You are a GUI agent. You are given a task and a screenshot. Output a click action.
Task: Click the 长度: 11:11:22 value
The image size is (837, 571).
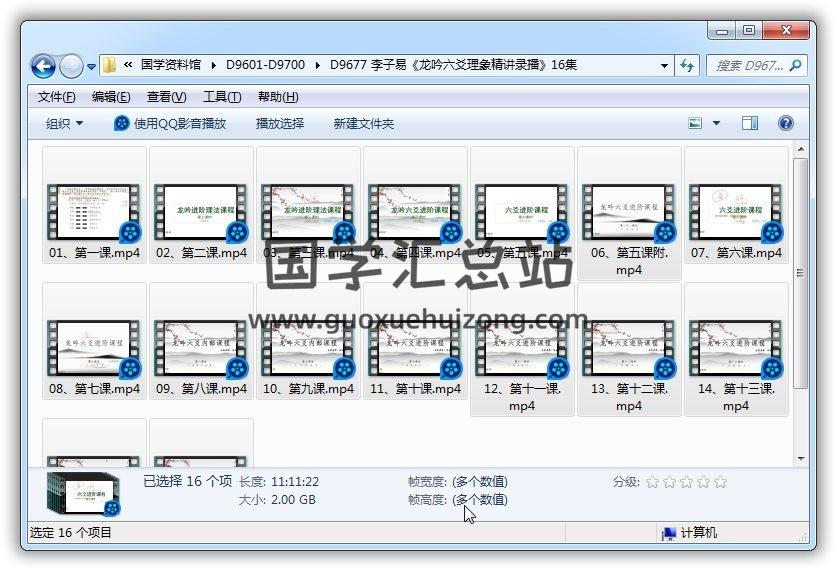click(x=295, y=482)
